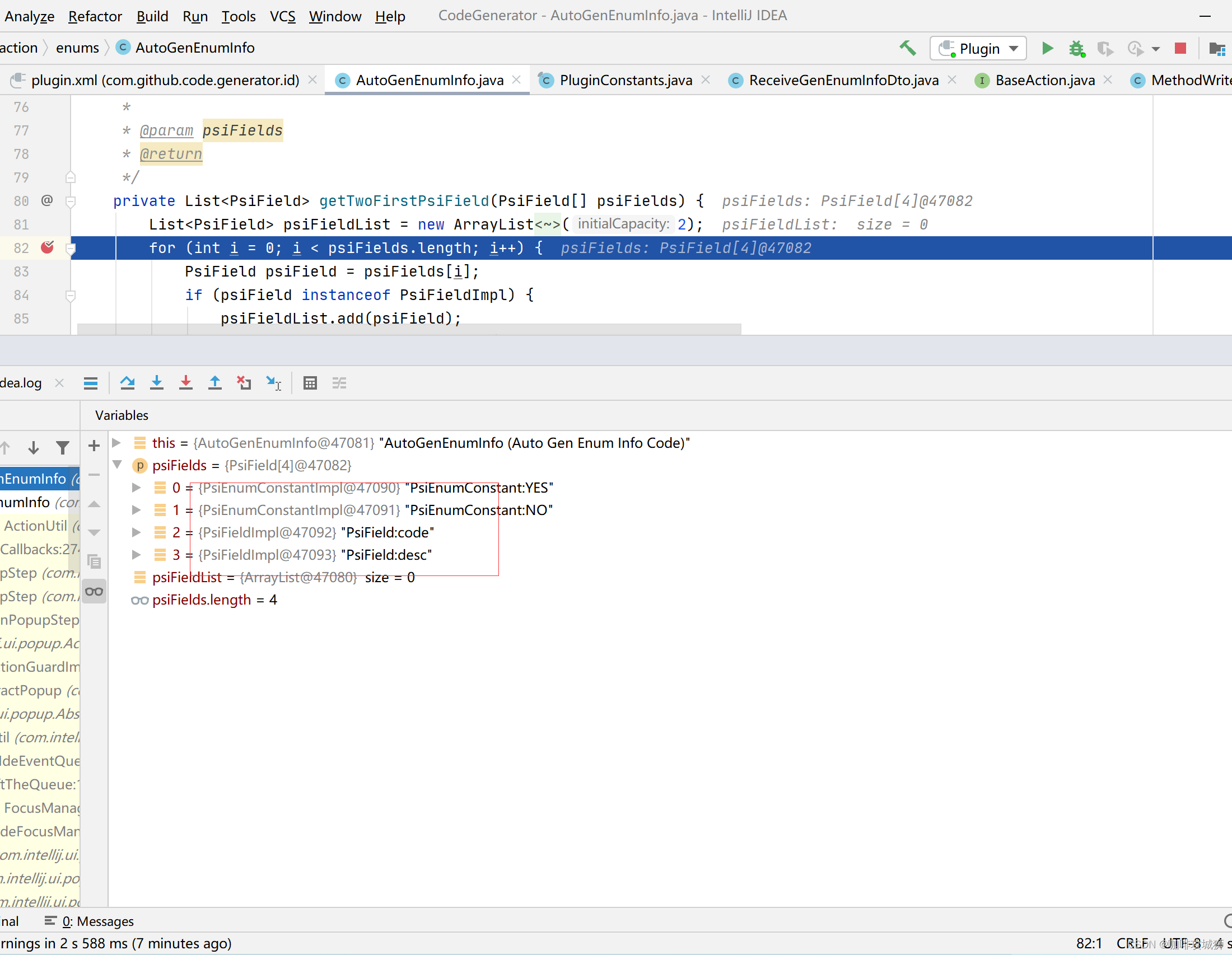This screenshot has width=1232, height=955.
Task: Open the Plugin run configuration dropdown
Action: (x=978, y=49)
